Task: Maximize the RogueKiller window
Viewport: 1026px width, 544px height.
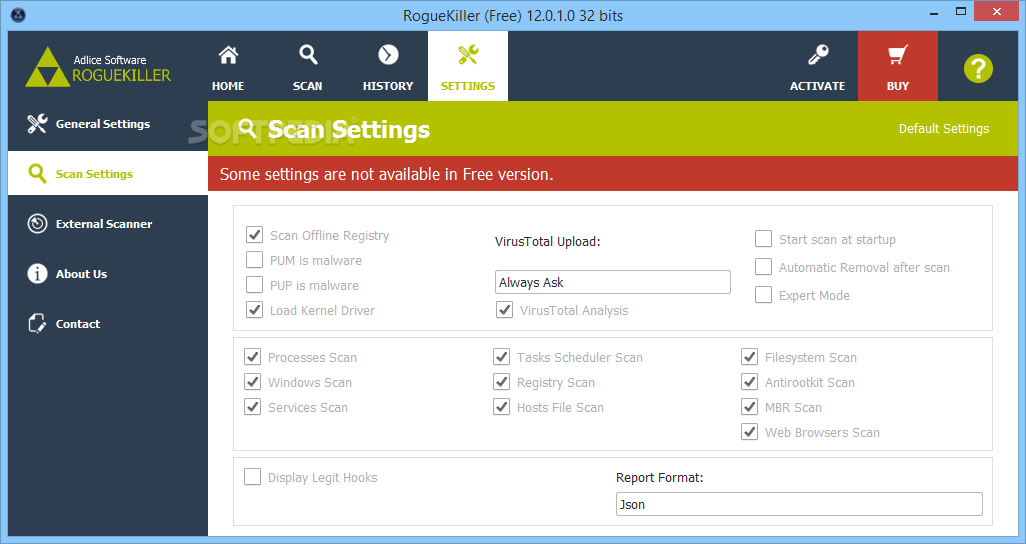Action: point(961,11)
